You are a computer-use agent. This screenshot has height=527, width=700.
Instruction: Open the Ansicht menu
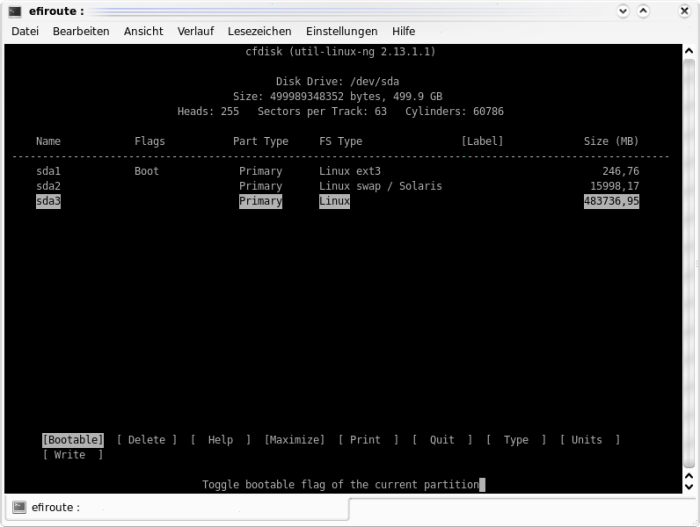143,31
